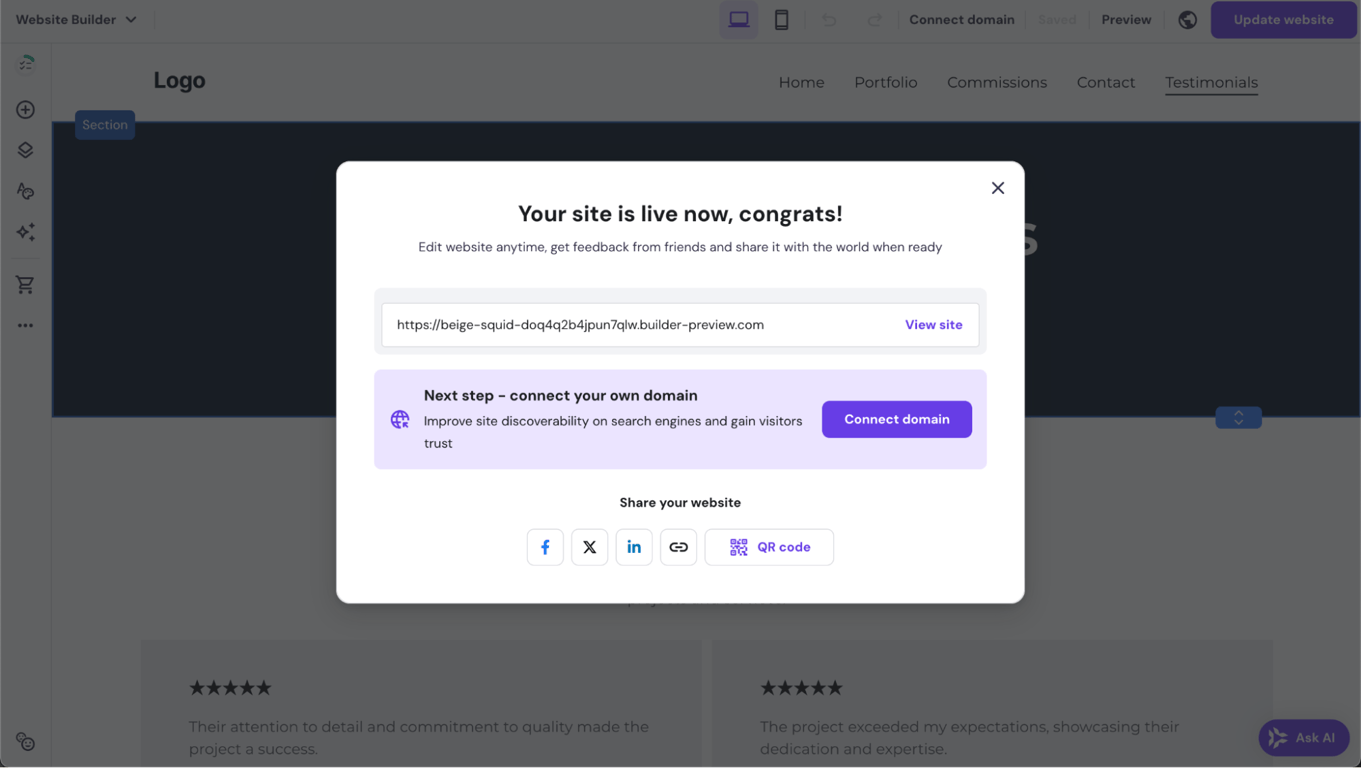The width and height of the screenshot is (1361, 768).
Task: Generate a QR code for the website
Action: [x=769, y=547]
